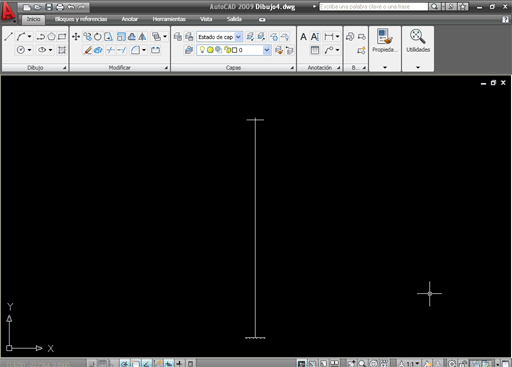The width and height of the screenshot is (512, 367).
Task: Open the Estado de cap layer state dropdown
Action: [x=238, y=37]
